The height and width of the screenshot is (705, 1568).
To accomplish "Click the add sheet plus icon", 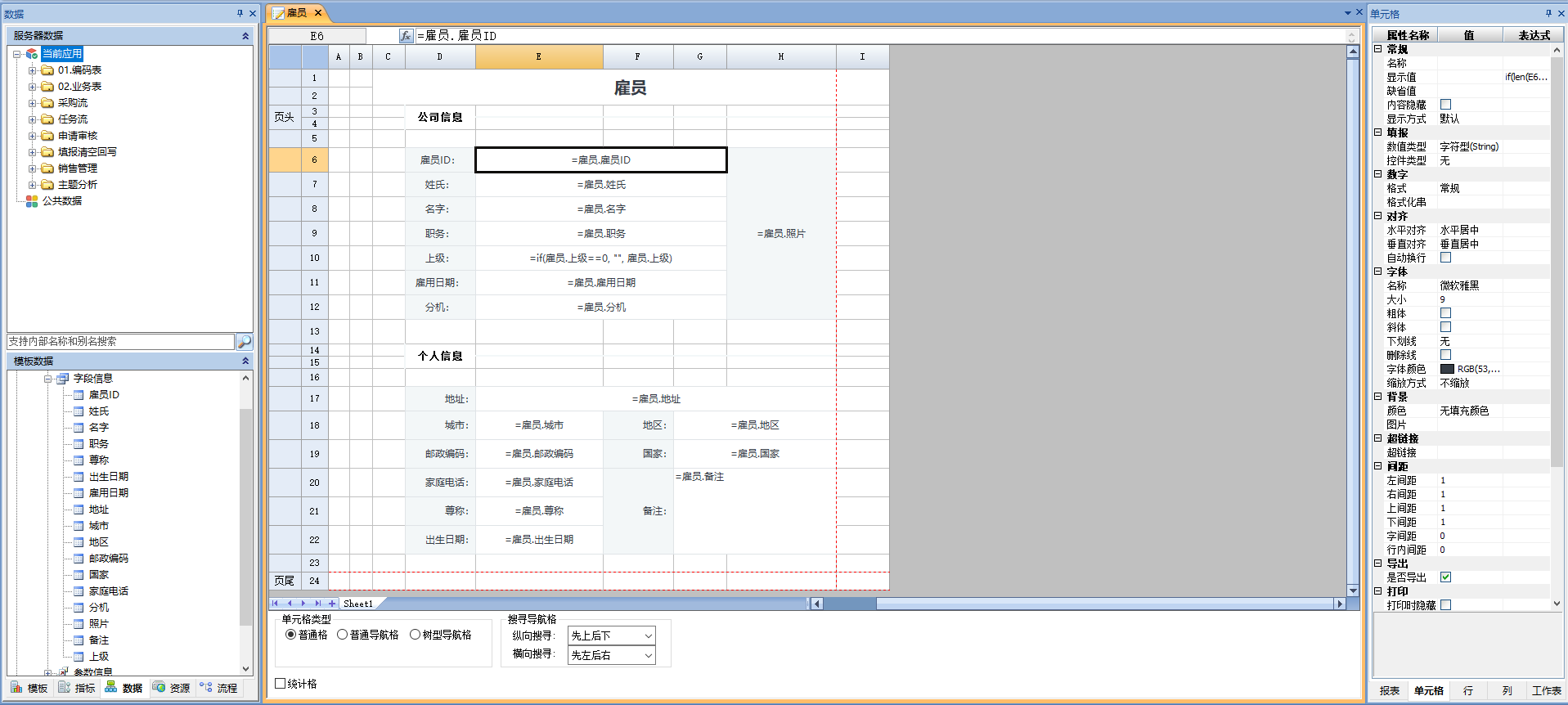I will pos(332,604).
